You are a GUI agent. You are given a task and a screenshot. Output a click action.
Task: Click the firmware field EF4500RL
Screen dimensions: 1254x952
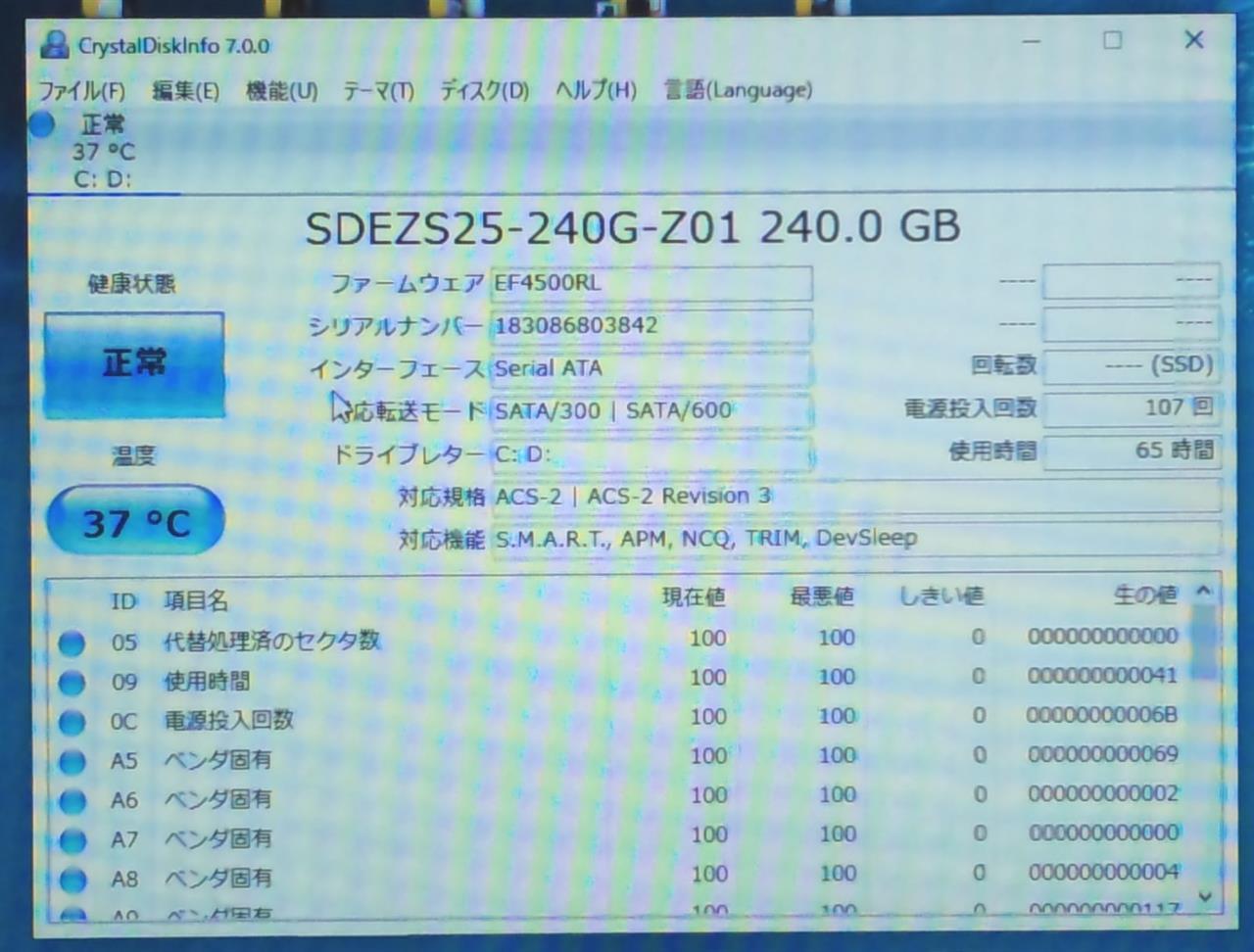click(x=651, y=283)
